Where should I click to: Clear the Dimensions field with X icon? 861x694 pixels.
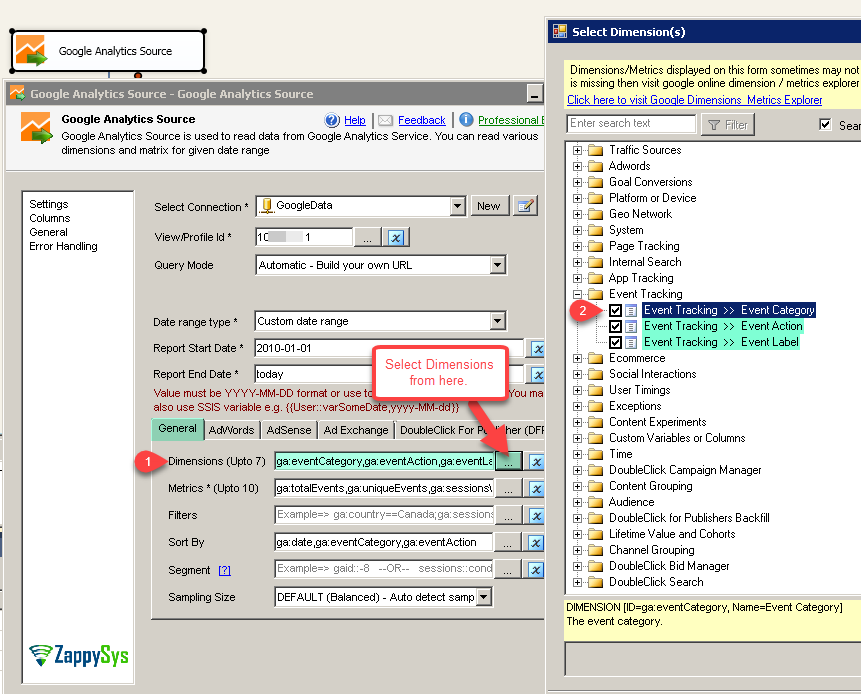tap(536, 462)
